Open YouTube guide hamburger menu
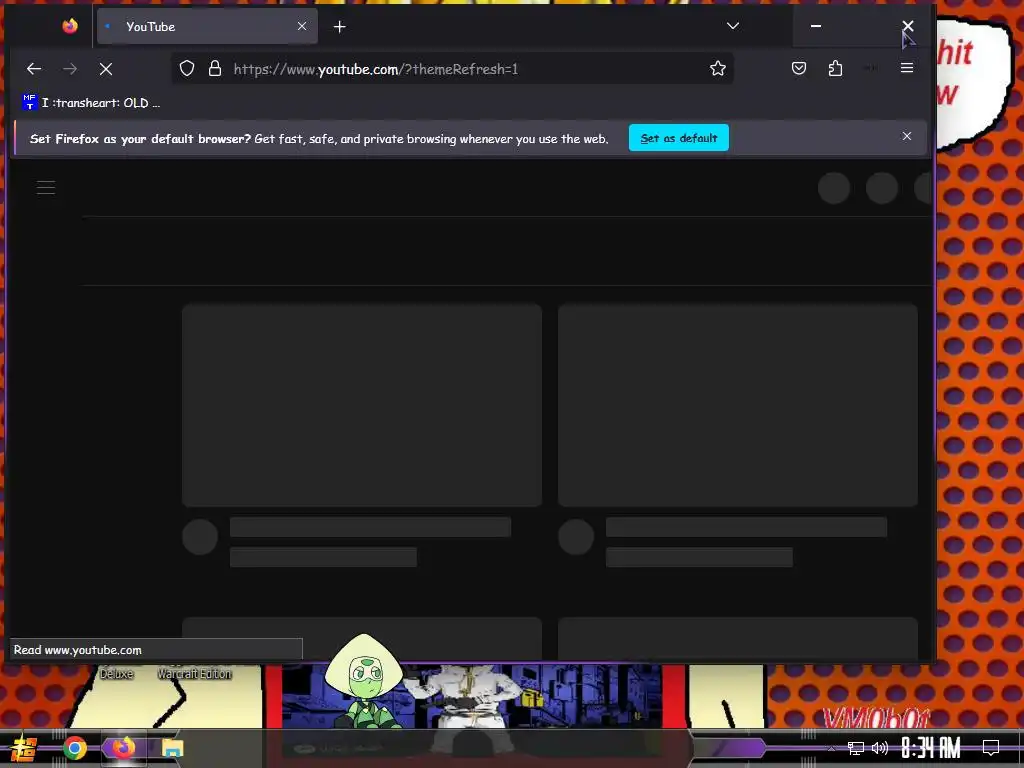1024x768 pixels. (46, 188)
